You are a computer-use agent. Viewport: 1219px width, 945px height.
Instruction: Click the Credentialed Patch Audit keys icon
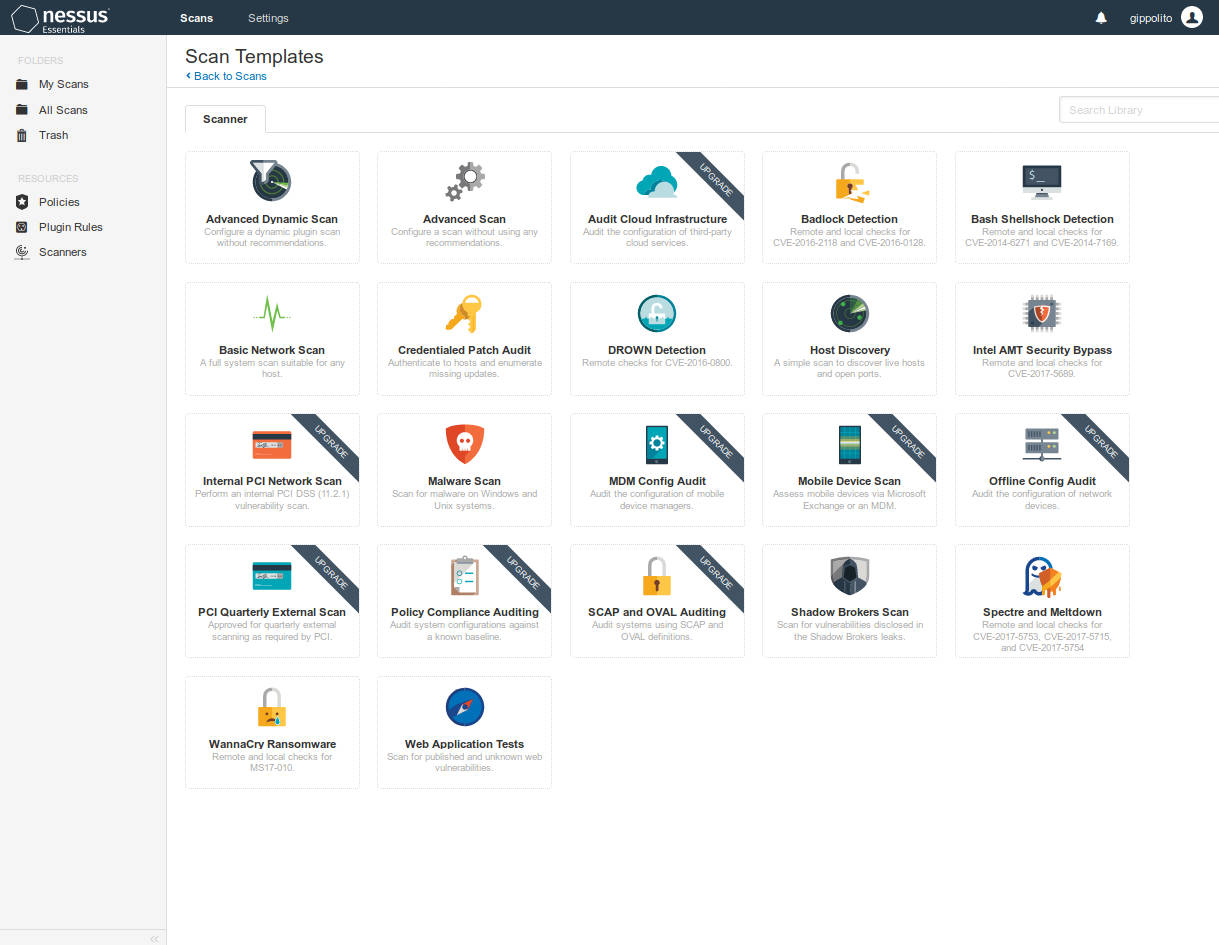pos(464,313)
